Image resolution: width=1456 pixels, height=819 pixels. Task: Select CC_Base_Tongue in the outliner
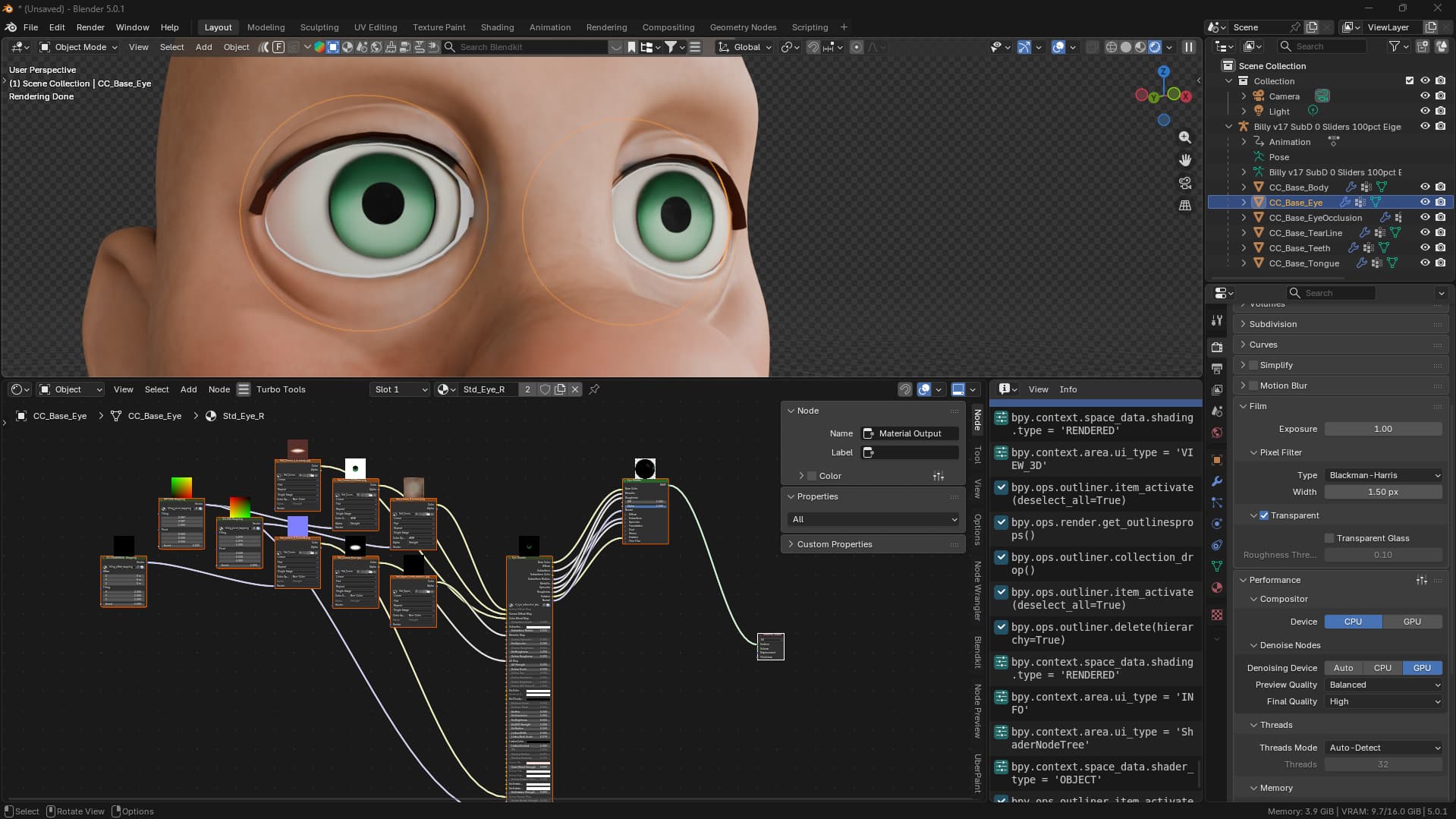(x=1303, y=263)
